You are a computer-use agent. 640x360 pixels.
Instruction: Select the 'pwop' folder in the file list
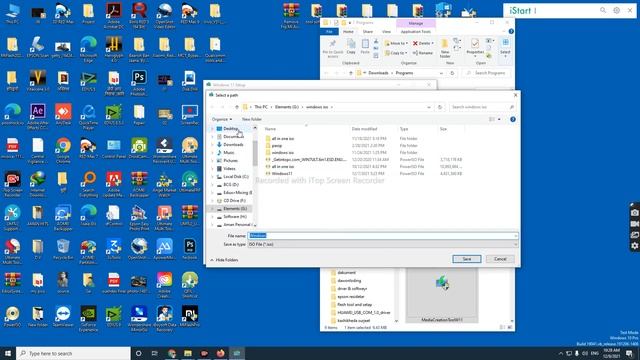[277, 146]
